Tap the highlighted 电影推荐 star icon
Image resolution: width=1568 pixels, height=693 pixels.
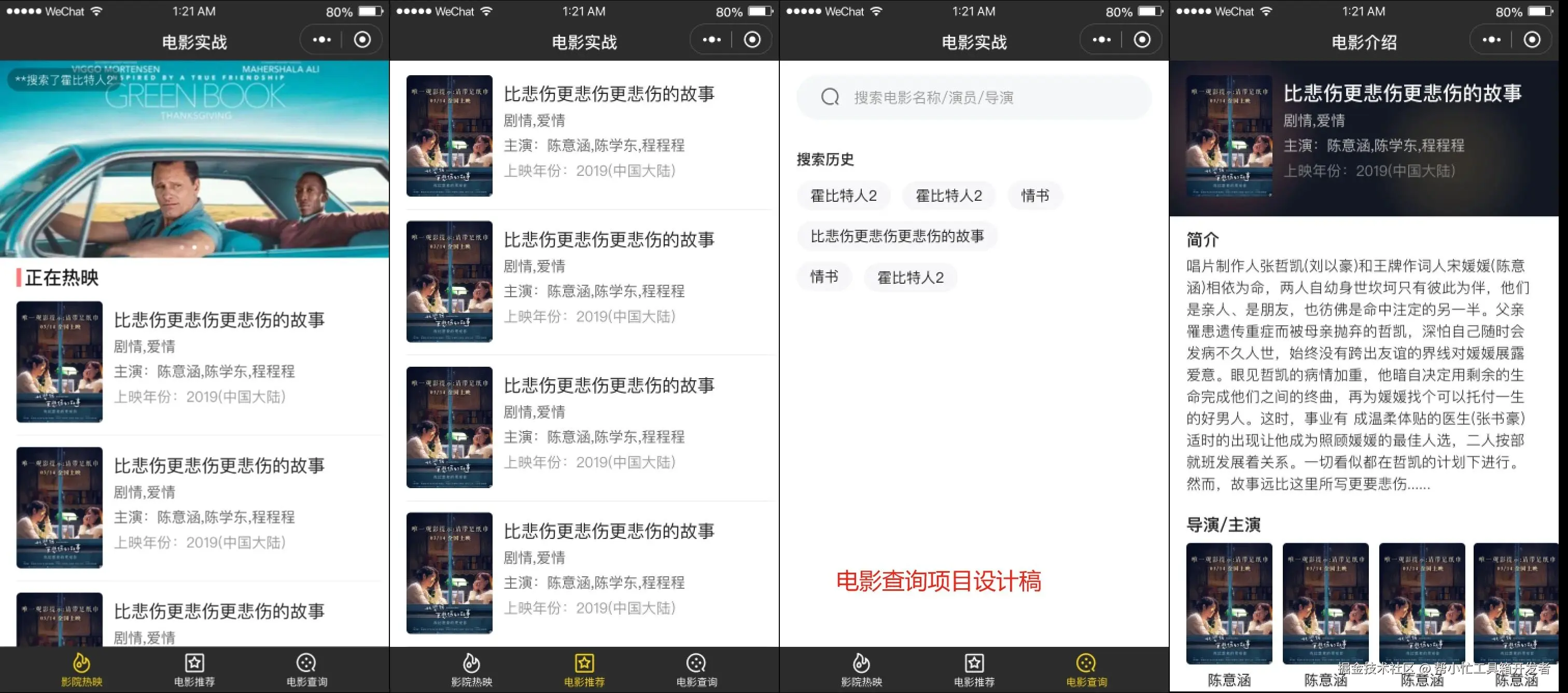(x=584, y=662)
